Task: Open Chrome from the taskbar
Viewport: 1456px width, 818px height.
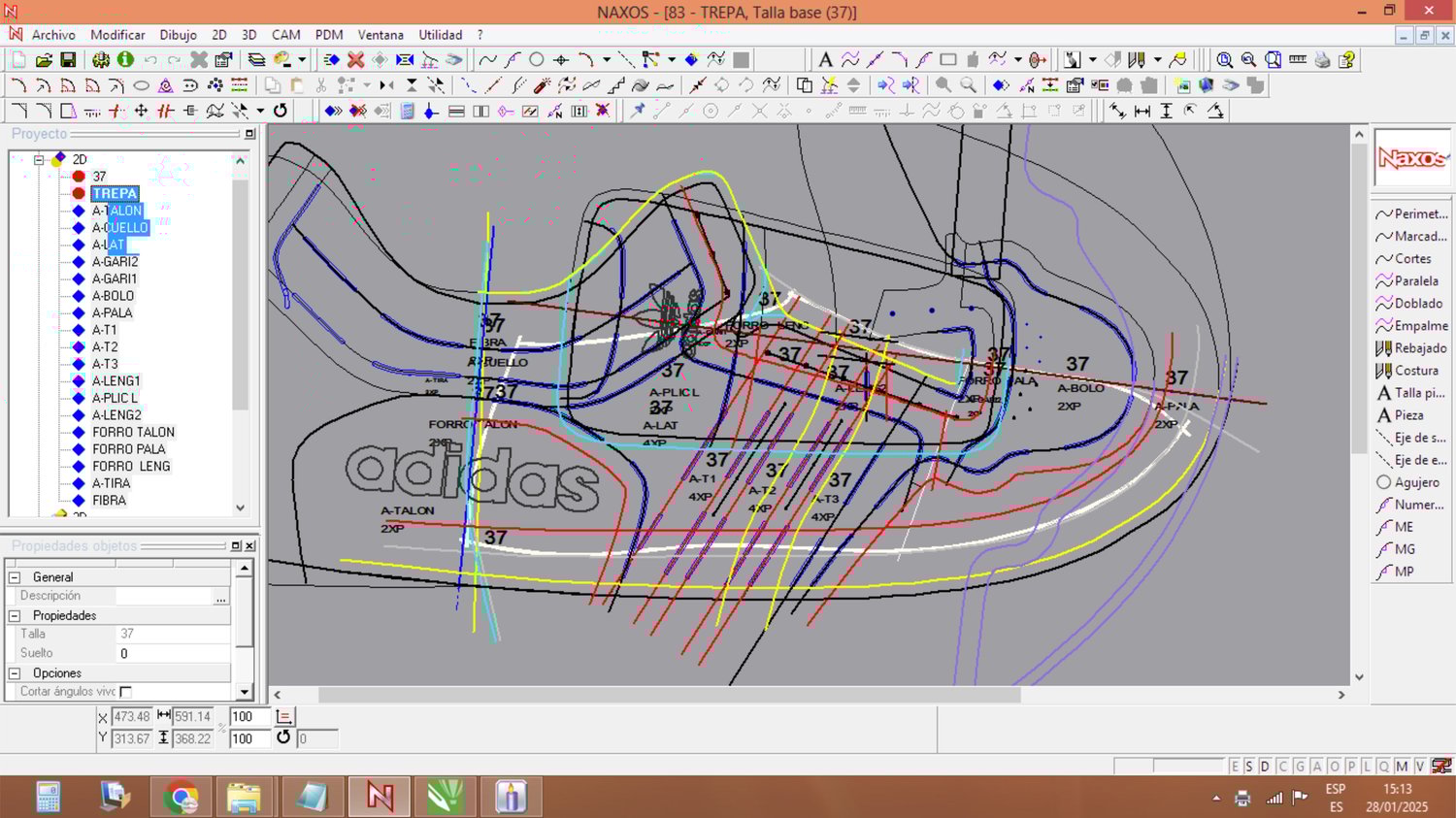Action: coord(181,798)
